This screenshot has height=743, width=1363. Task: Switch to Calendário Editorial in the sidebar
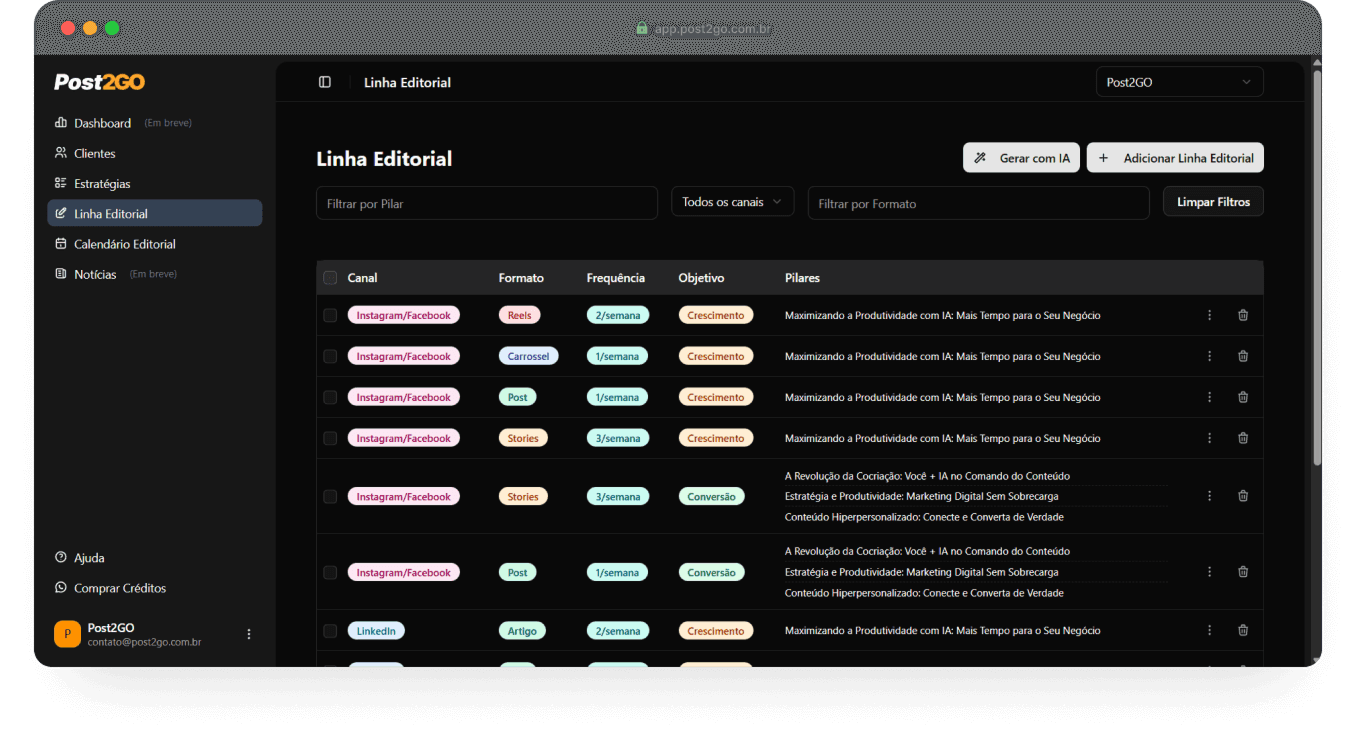(x=126, y=244)
